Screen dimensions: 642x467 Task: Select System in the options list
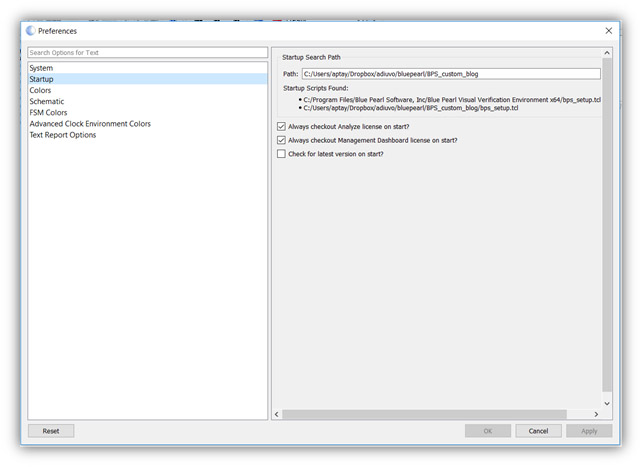tap(41, 68)
